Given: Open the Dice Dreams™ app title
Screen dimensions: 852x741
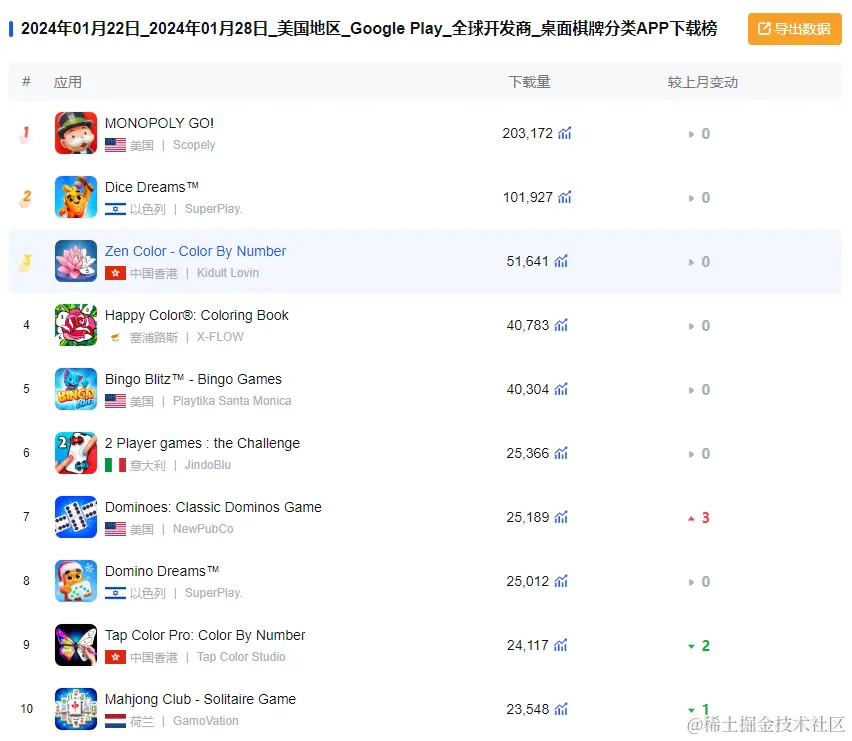Looking at the screenshot, I should pyautogui.click(x=152, y=187).
